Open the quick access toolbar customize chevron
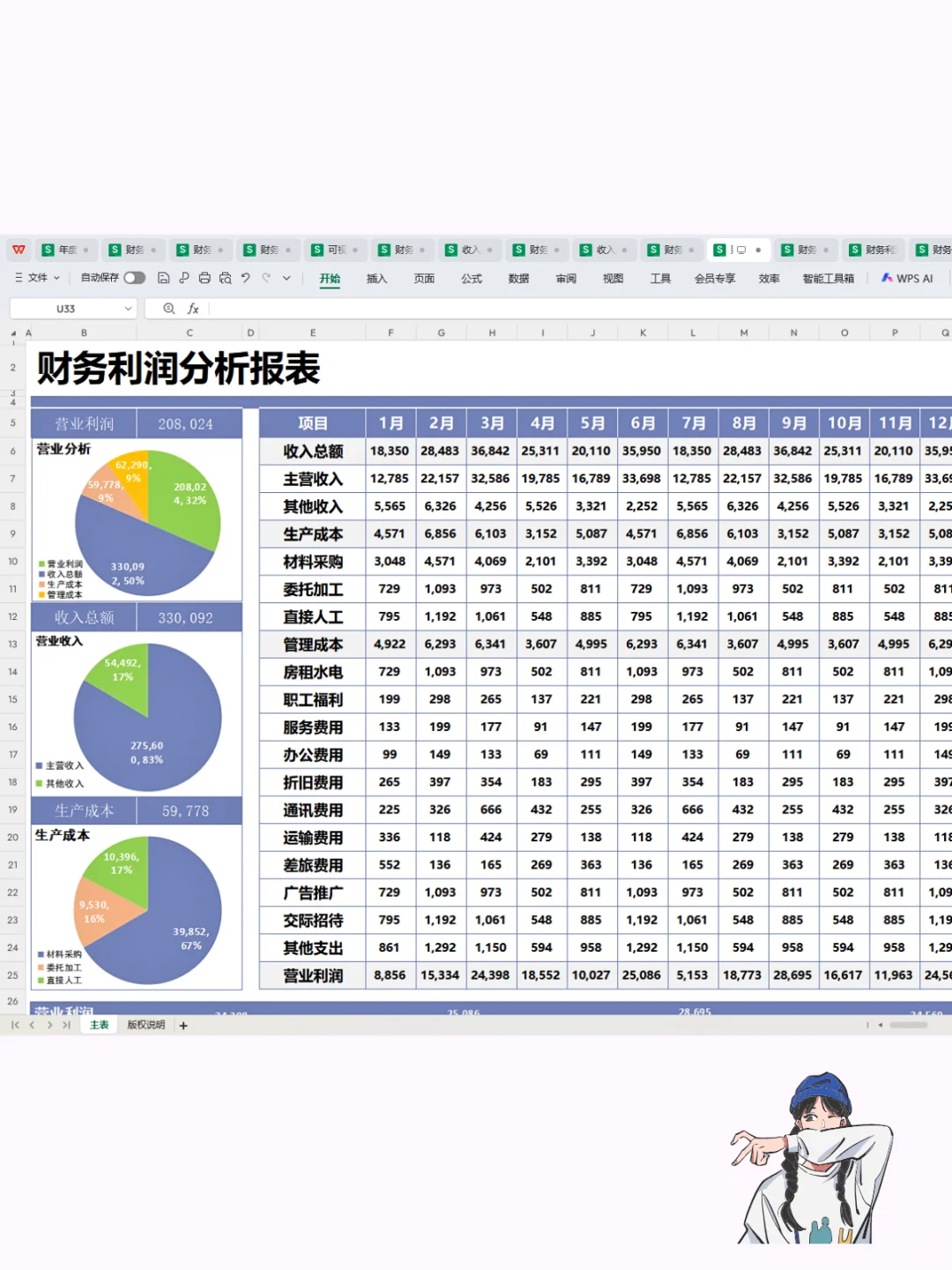 pyautogui.click(x=286, y=278)
